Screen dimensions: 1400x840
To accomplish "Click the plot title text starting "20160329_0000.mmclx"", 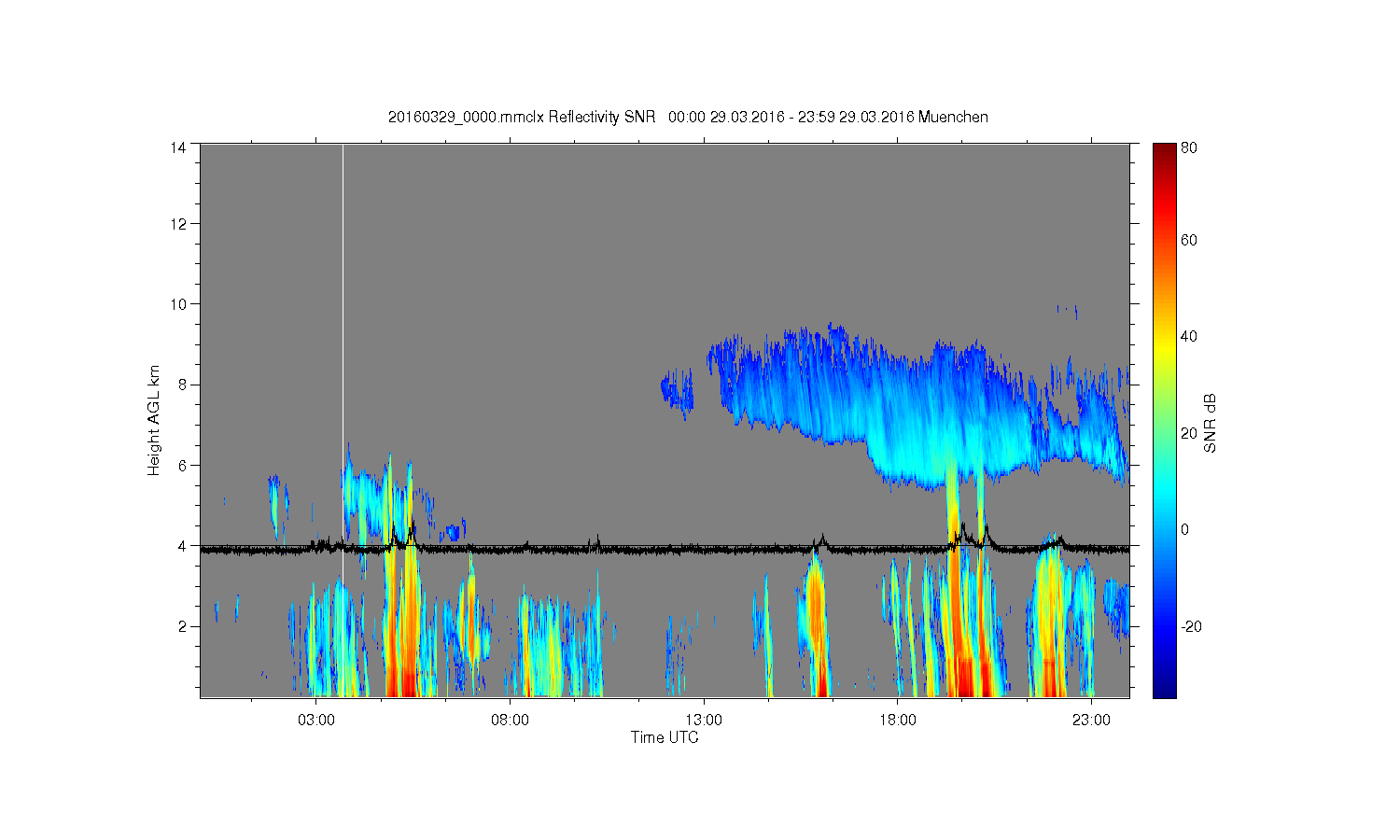I will [x=688, y=117].
